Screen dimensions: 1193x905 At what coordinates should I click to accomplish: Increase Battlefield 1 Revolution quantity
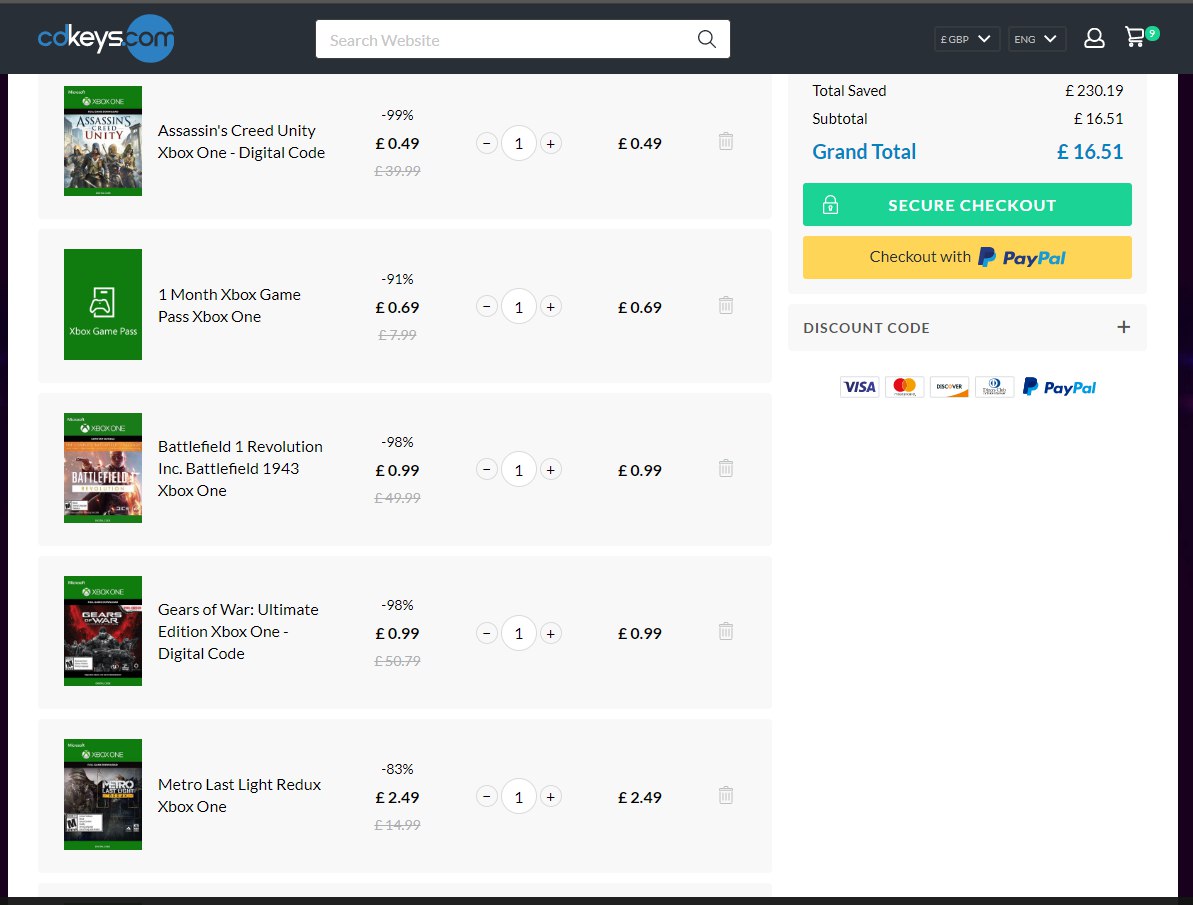click(551, 470)
